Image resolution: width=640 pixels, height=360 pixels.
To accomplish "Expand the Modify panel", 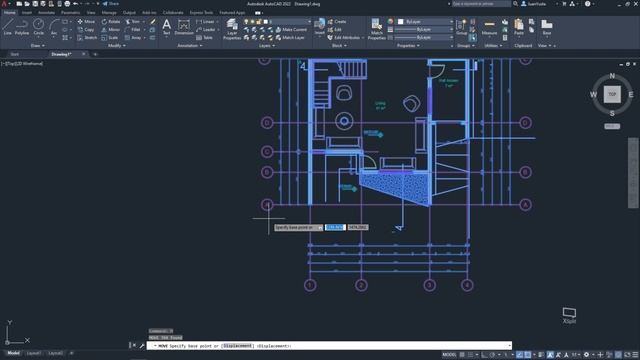I will click(x=117, y=46).
